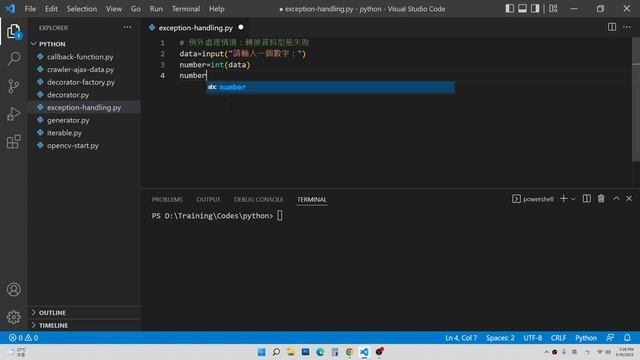Select the exception-handling.py editor tab
This screenshot has height=360, width=640.
pyautogui.click(x=196, y=28)
